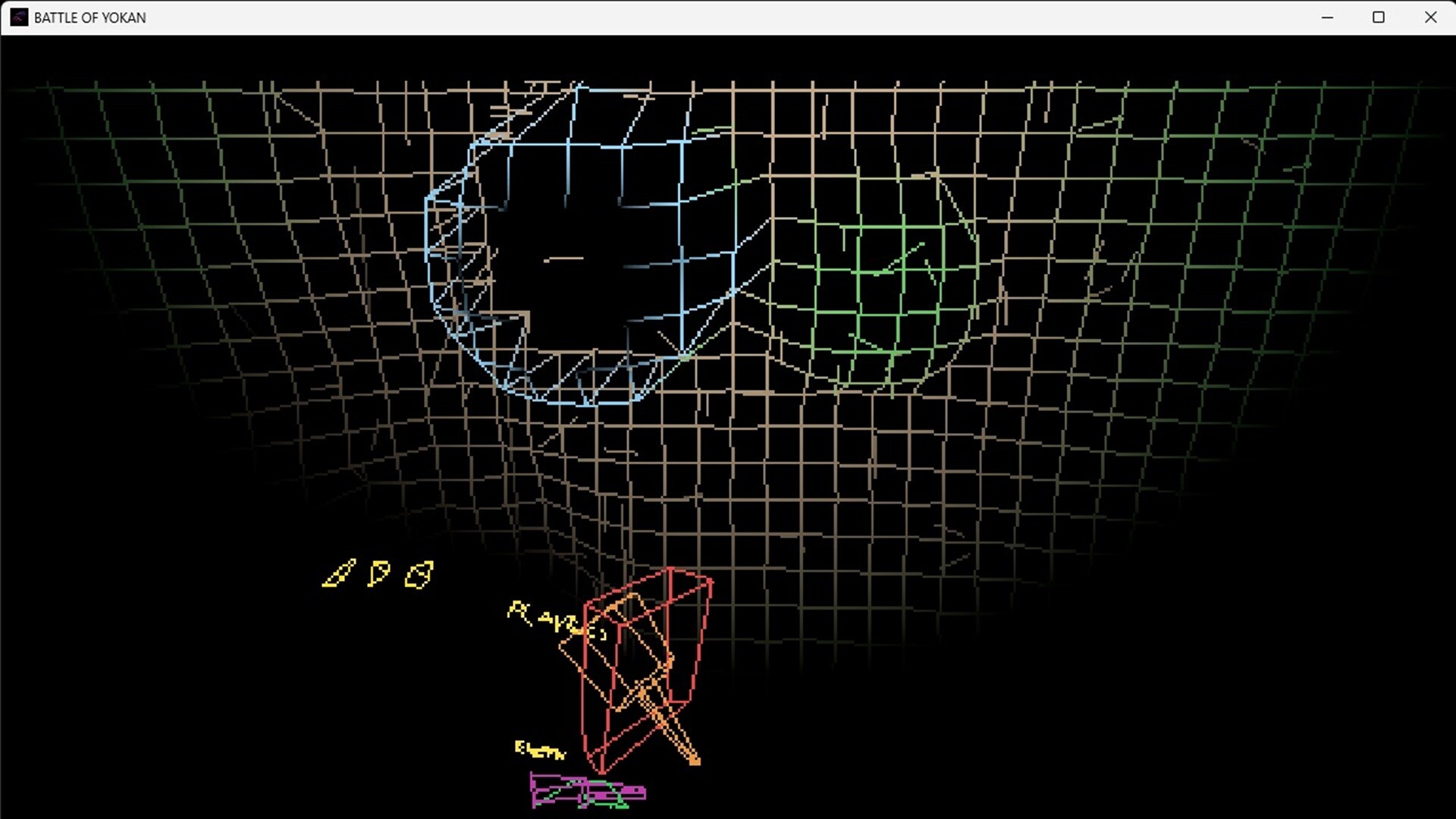Select the second yellow flag-shaped icon
Screen dimensions: 1456x819
tap(378, 573)
